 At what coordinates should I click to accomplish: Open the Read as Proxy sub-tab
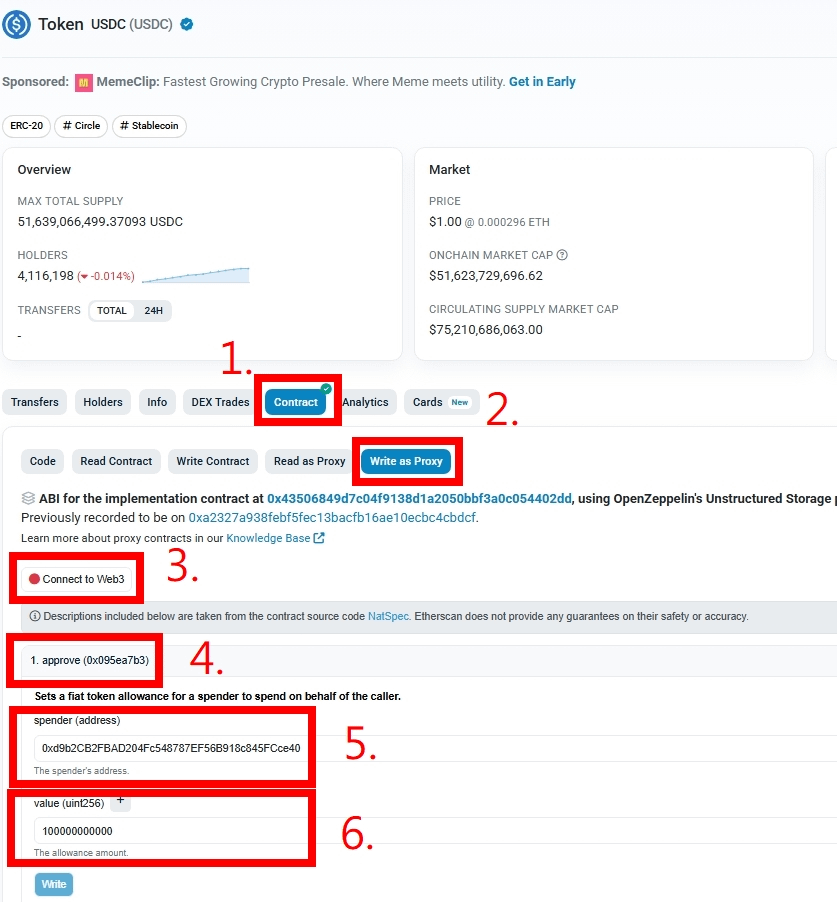pyautogui.click(x=309, y=461)
